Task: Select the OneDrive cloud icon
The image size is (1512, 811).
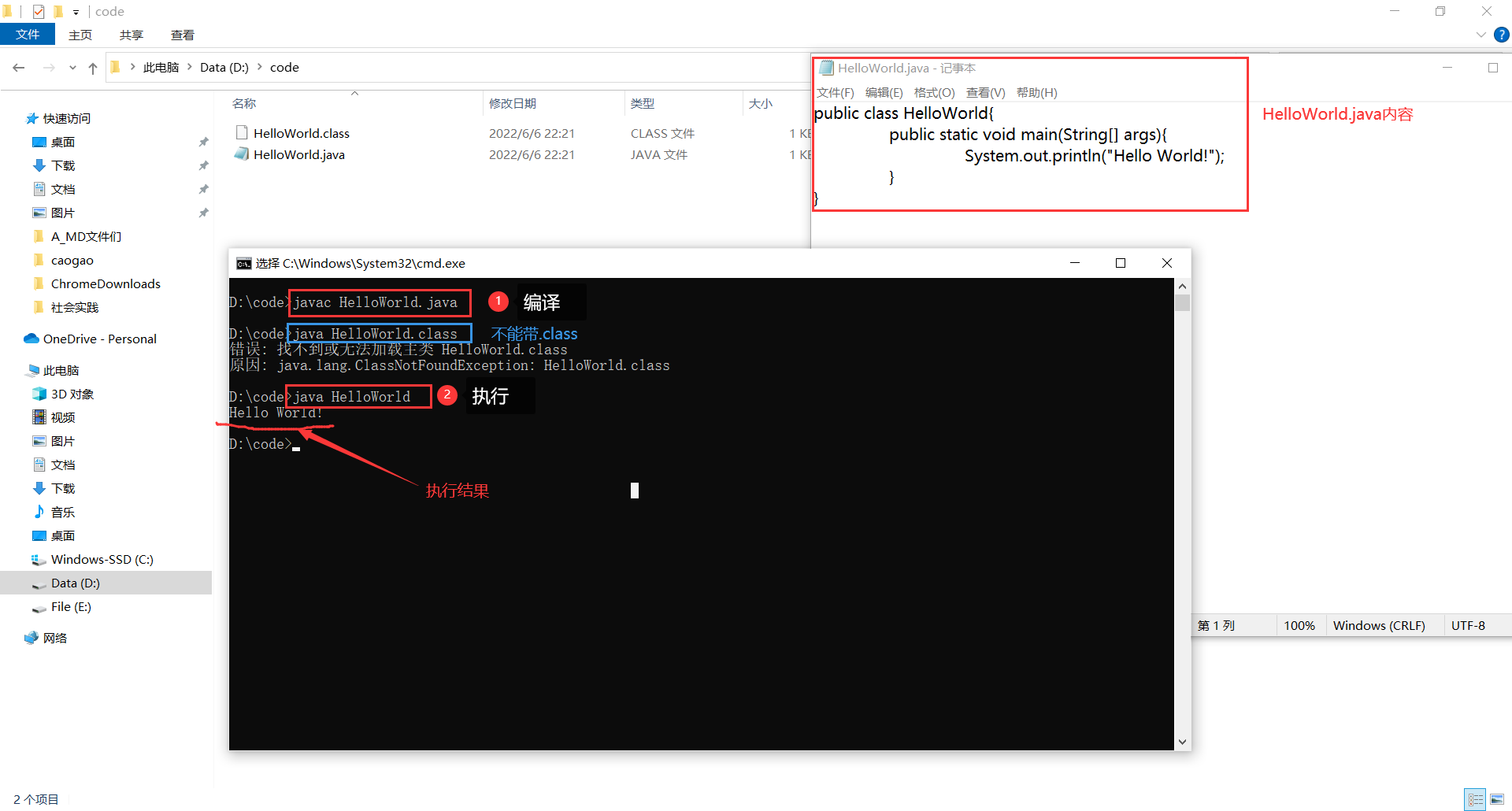Action: pos(31,339)
